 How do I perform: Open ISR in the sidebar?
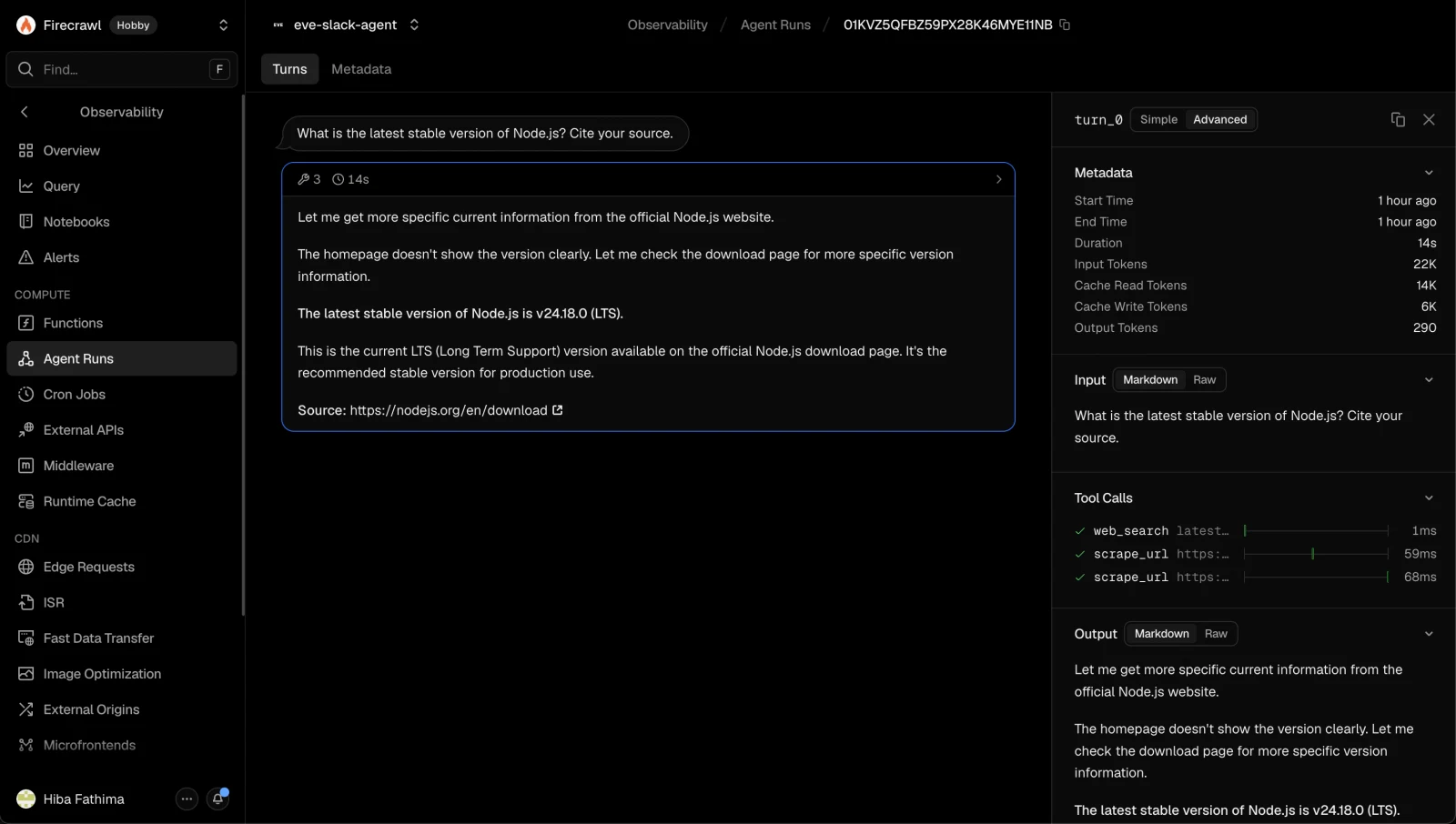pyautogui.click(x=122, y=602)
